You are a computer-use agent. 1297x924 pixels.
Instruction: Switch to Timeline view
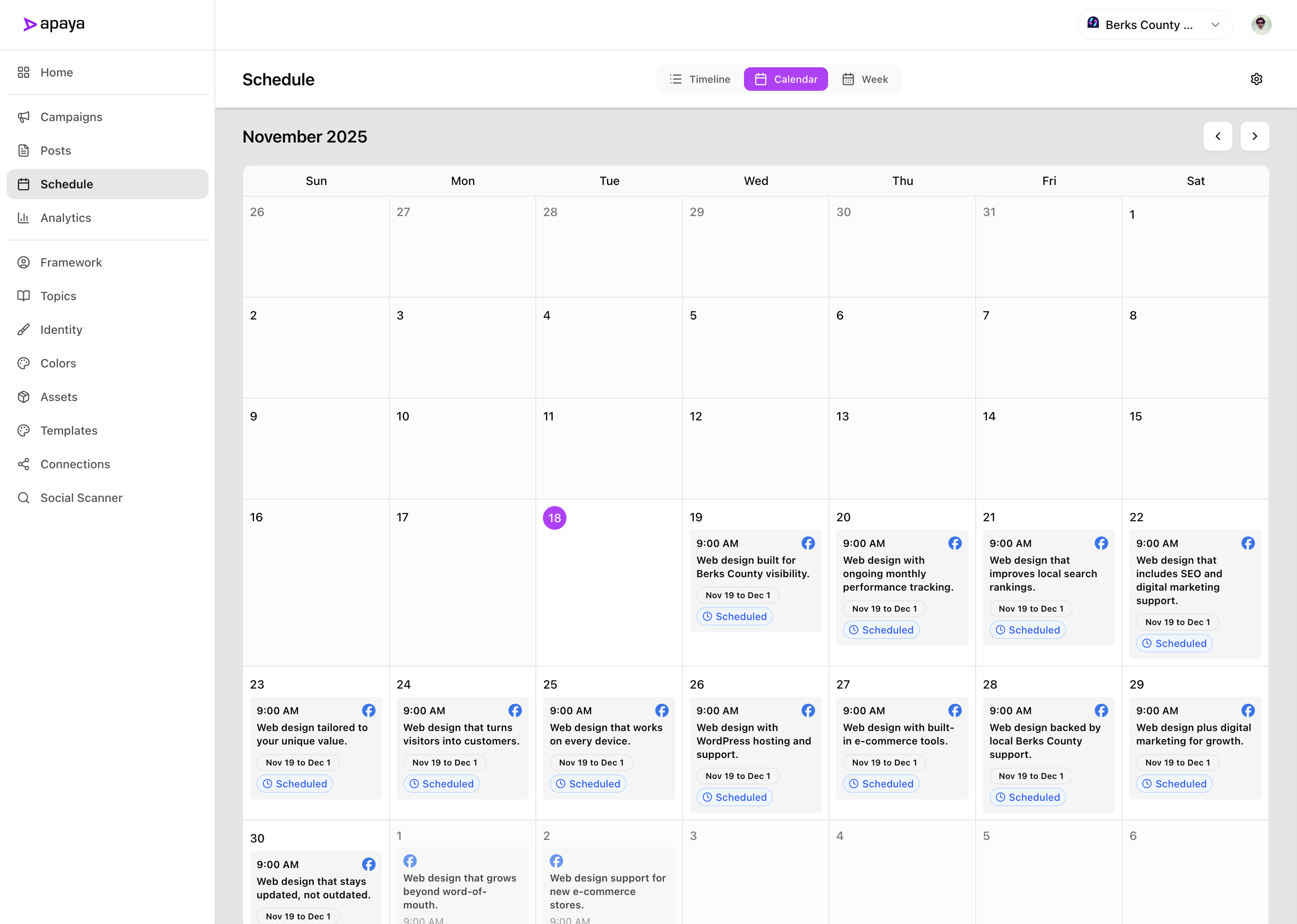pyautogui.click(x=699, y=79)
